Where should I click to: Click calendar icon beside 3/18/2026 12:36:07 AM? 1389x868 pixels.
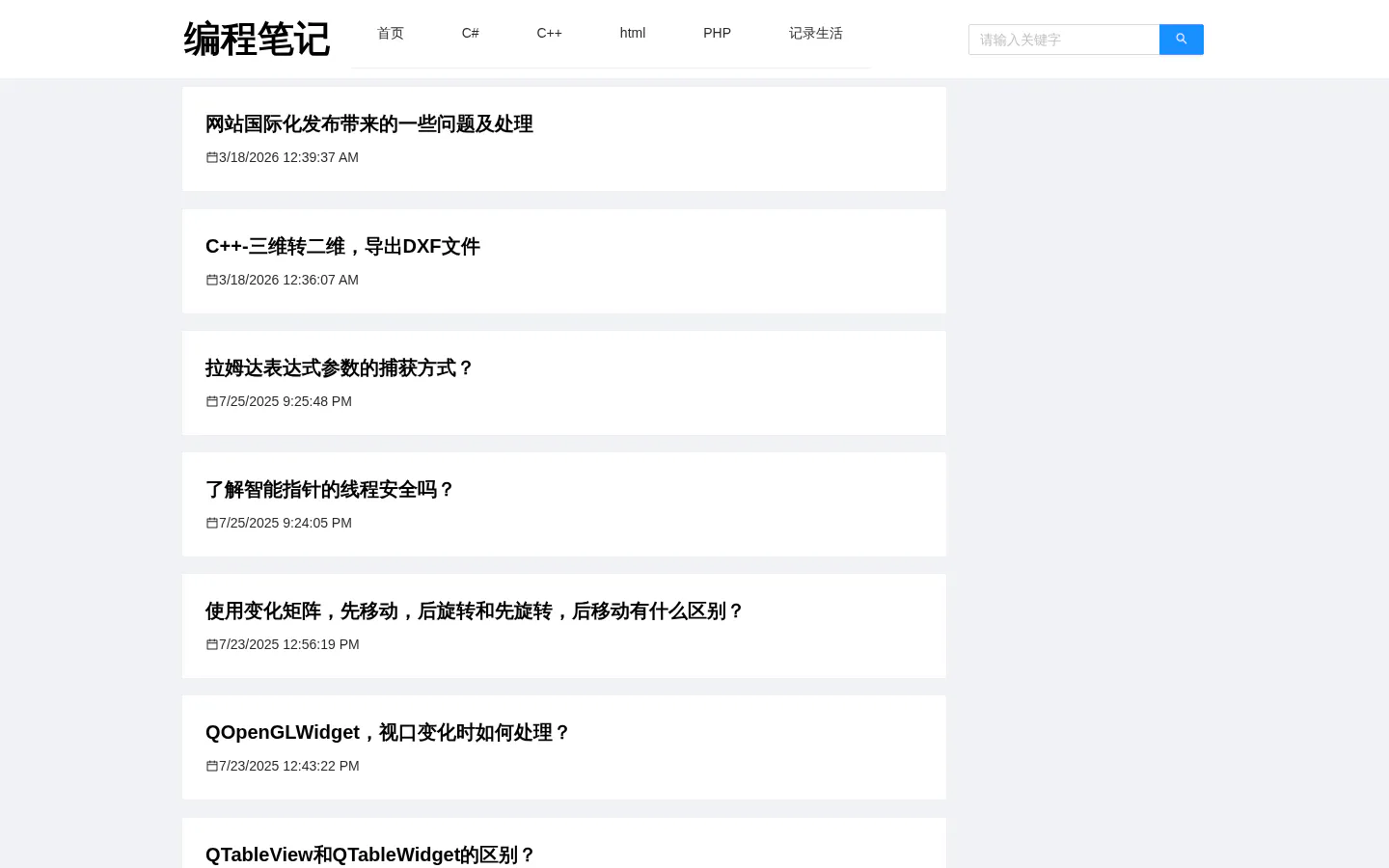pos(212,280)
